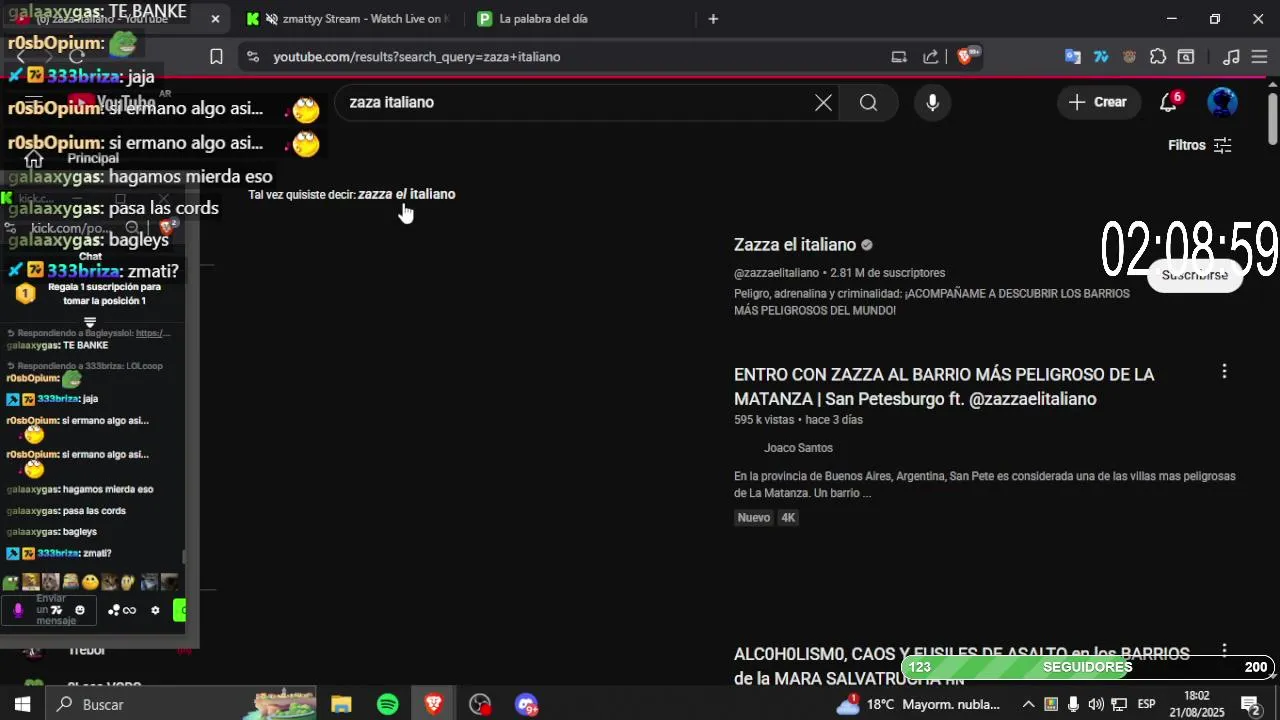Click the Brave icon in taskbar
Image resolution: width=1280 pixels, height=720 pixels.
433,705
